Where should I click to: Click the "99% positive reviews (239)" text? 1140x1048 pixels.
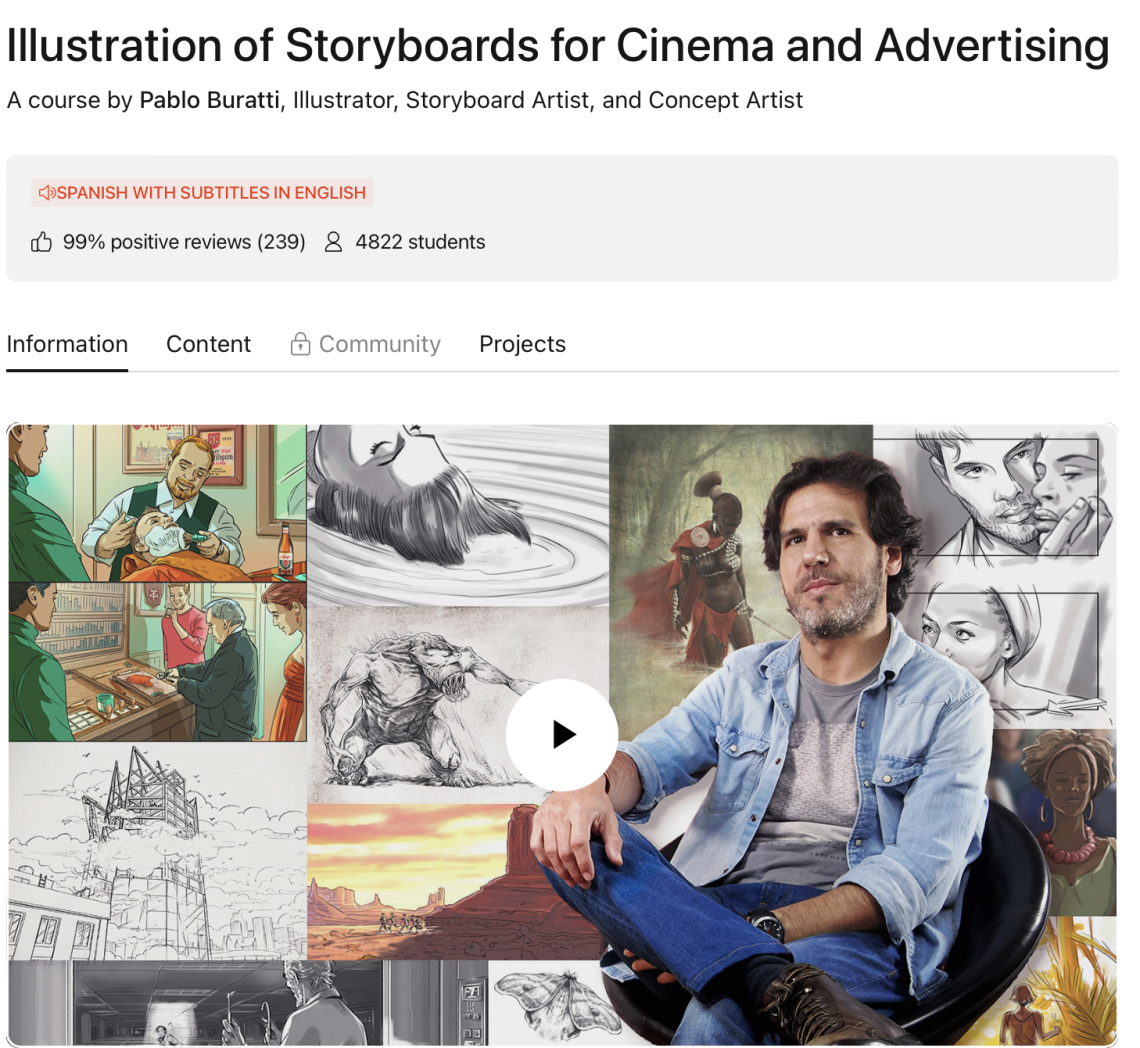click(184, 241)
